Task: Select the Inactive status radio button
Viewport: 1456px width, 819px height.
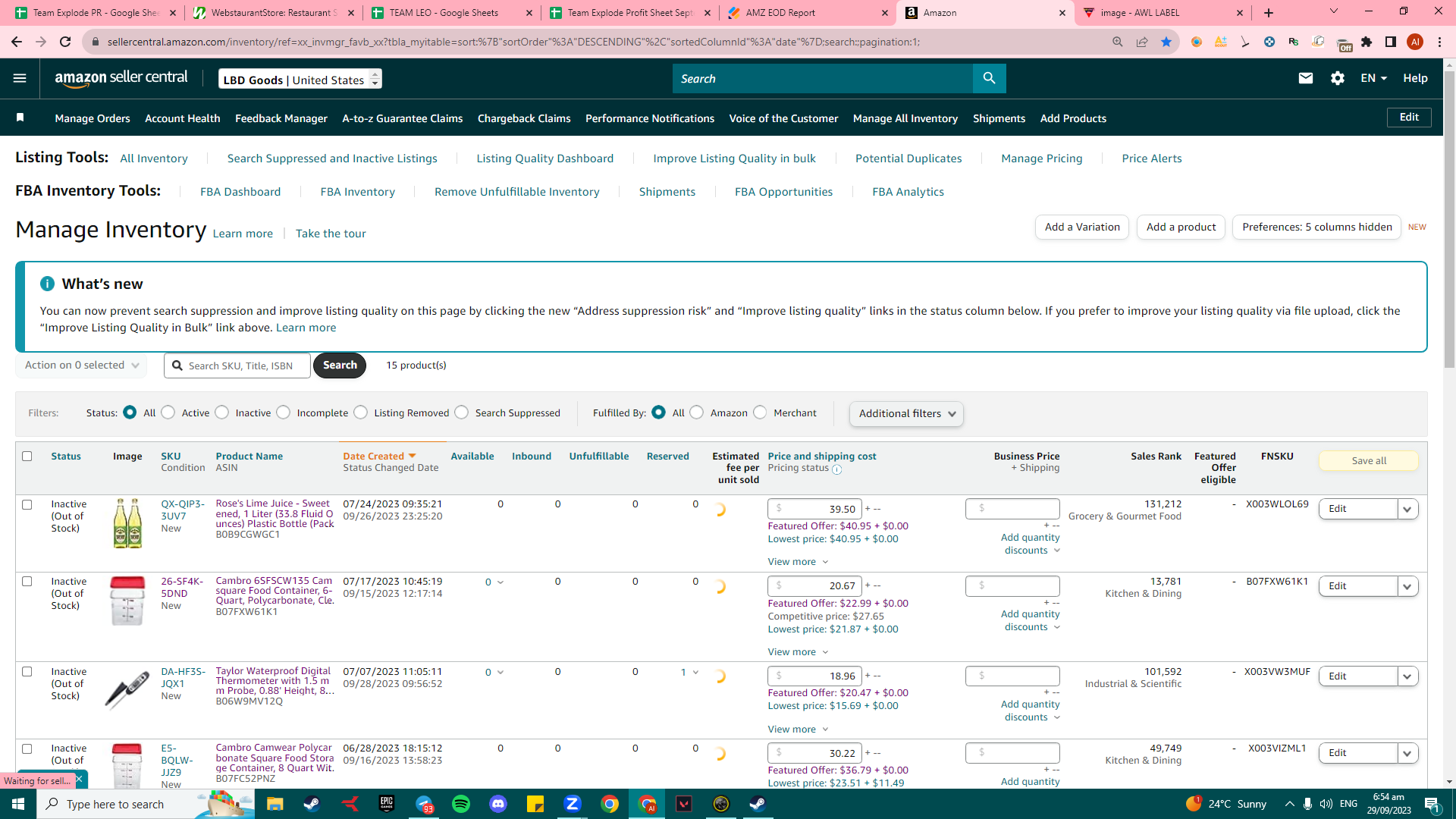Action: (222, 413)
